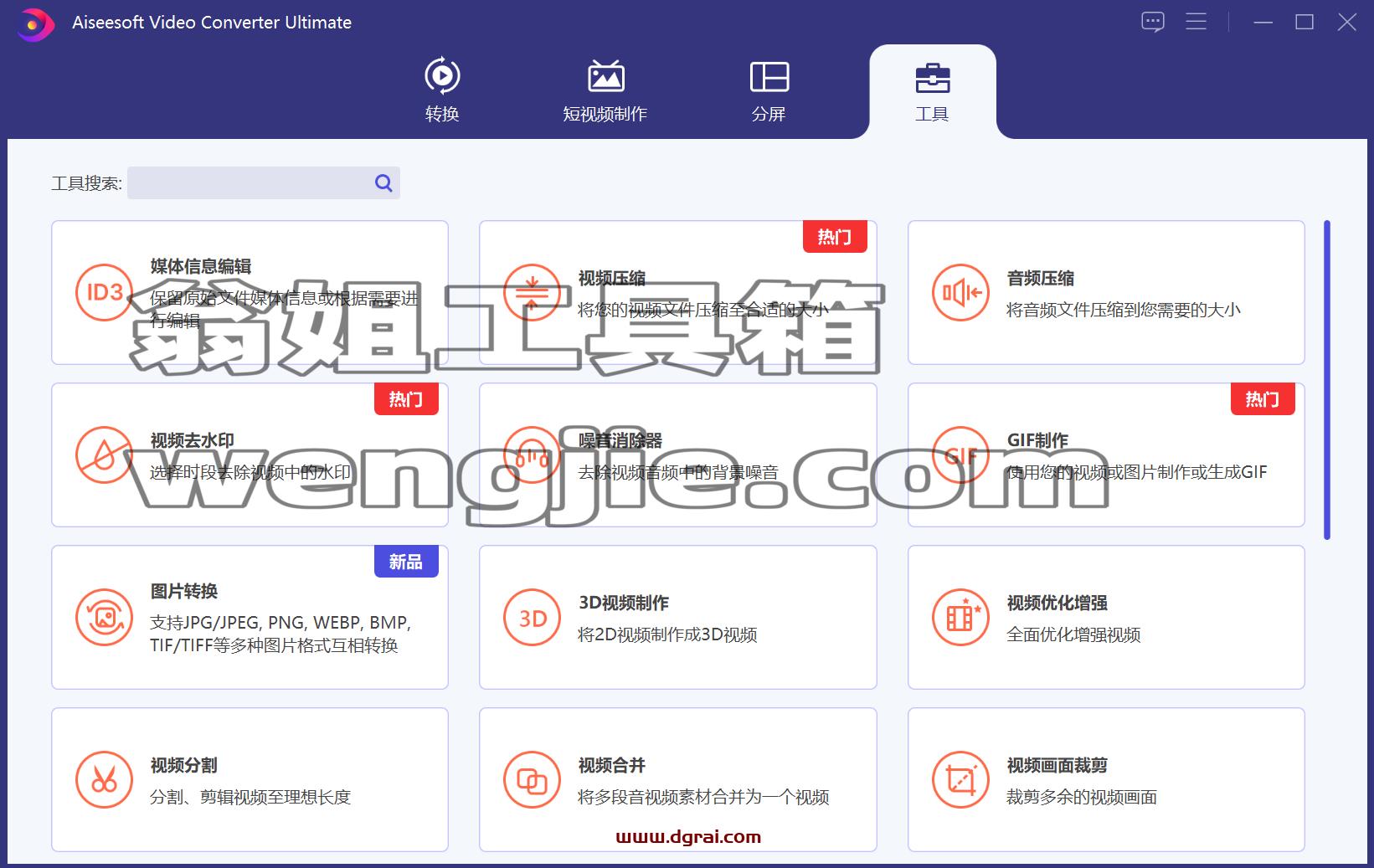Click the 视频分割 scissors icon
1374x868 pixels.
click(x=105, y=779)
